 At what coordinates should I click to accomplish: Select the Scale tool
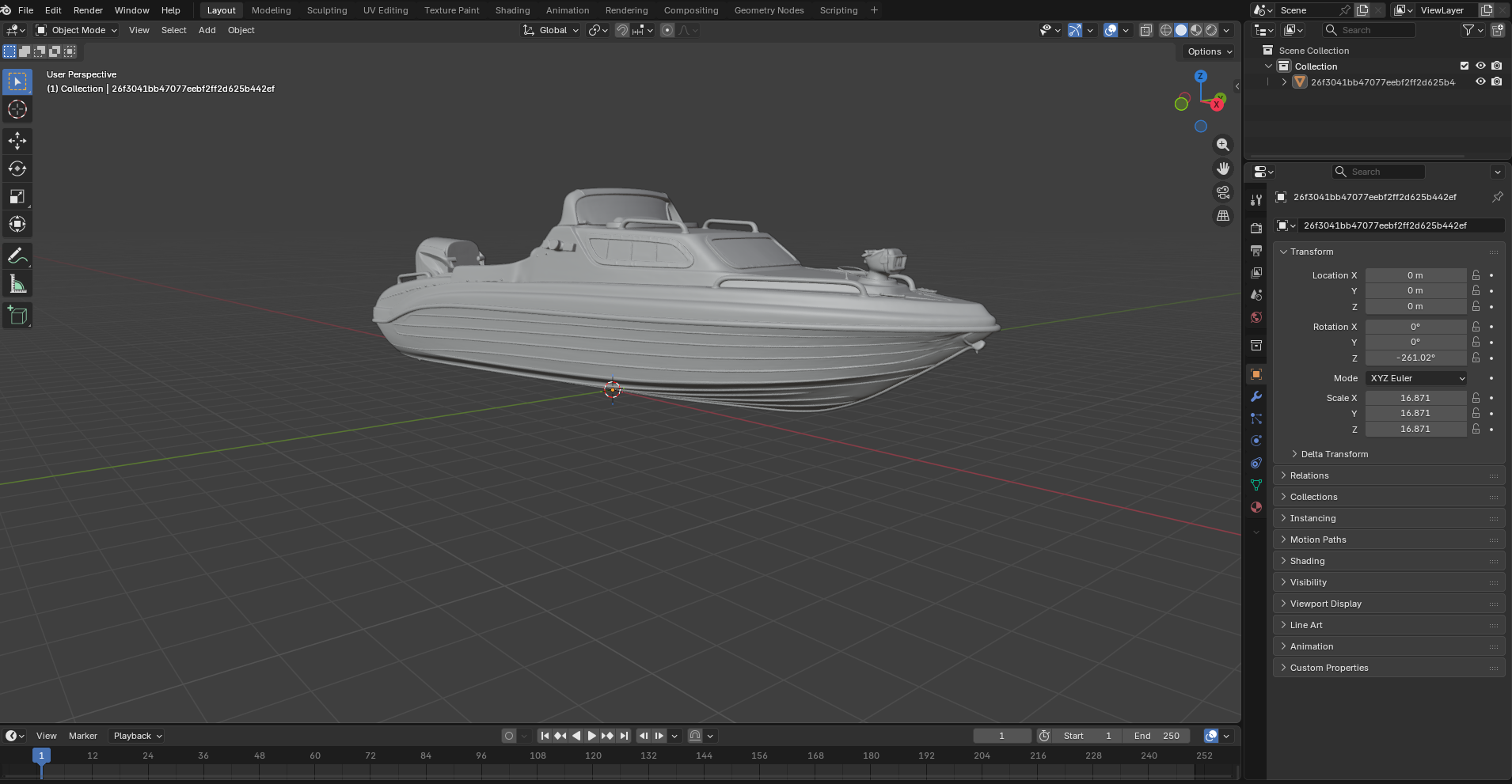[17, 196]
